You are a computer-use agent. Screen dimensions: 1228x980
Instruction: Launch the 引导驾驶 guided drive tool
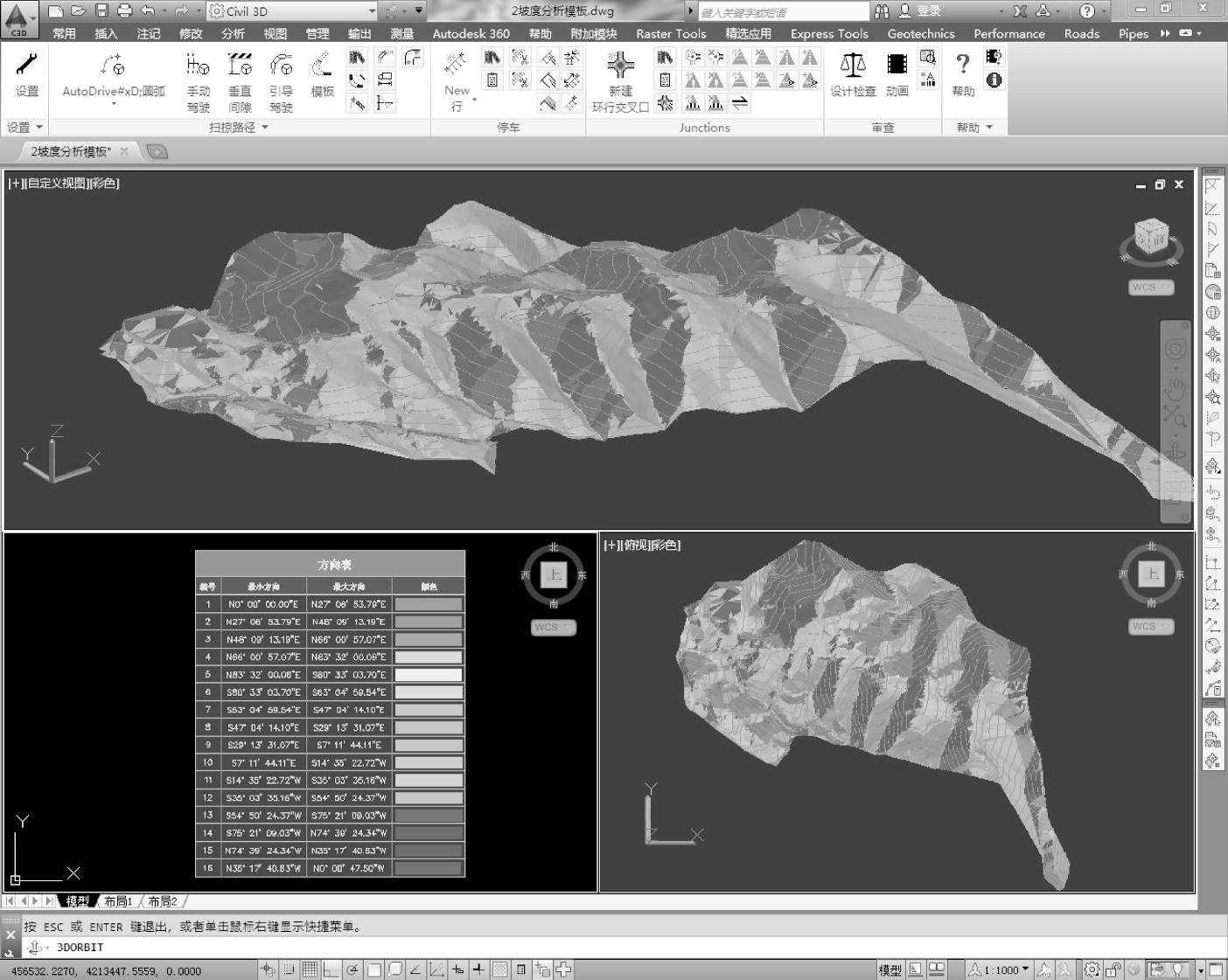[x=281, y=82]
